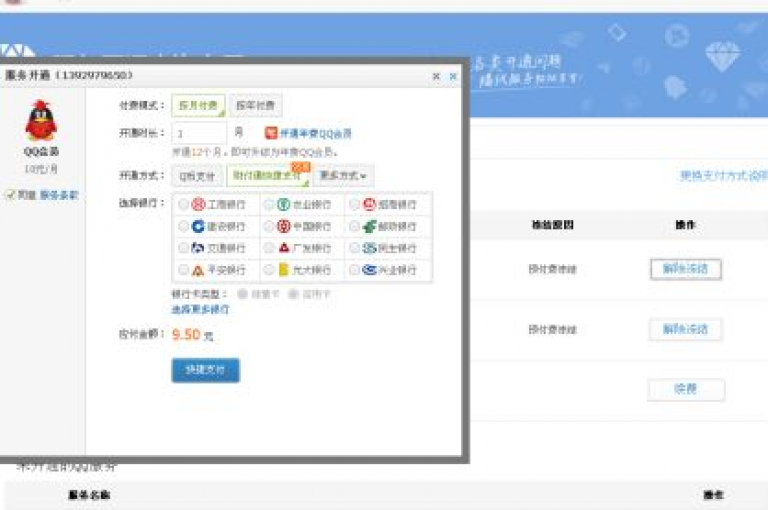Viewport: 768px width, 510px height.
Task: Click the 中国银行 red logo icon
Action: (284, 226)
